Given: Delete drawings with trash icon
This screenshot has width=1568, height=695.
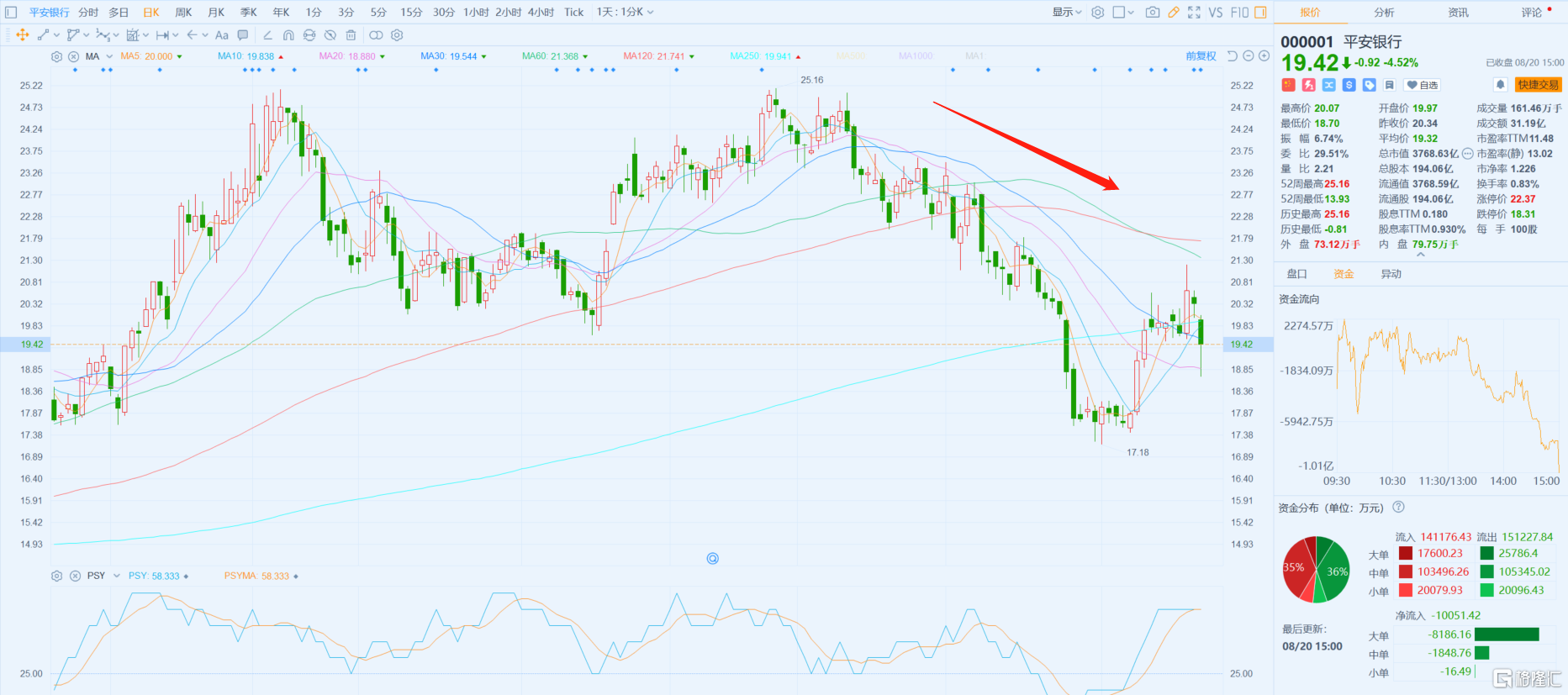Looking at the screenshot, I should tap(351, 34).
